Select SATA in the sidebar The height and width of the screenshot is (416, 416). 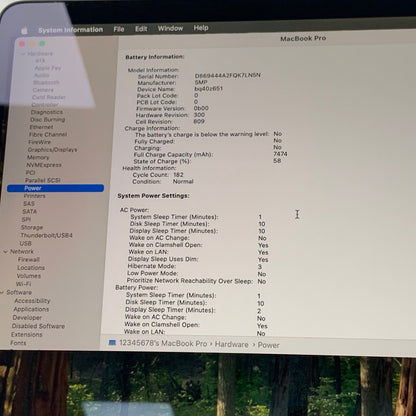click(x=30, y=212)
